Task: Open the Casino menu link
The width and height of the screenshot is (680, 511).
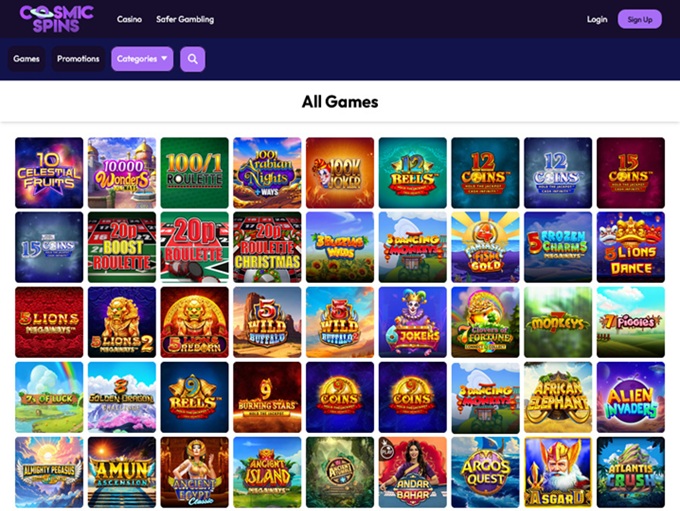Action: click(x=129, y=19)
